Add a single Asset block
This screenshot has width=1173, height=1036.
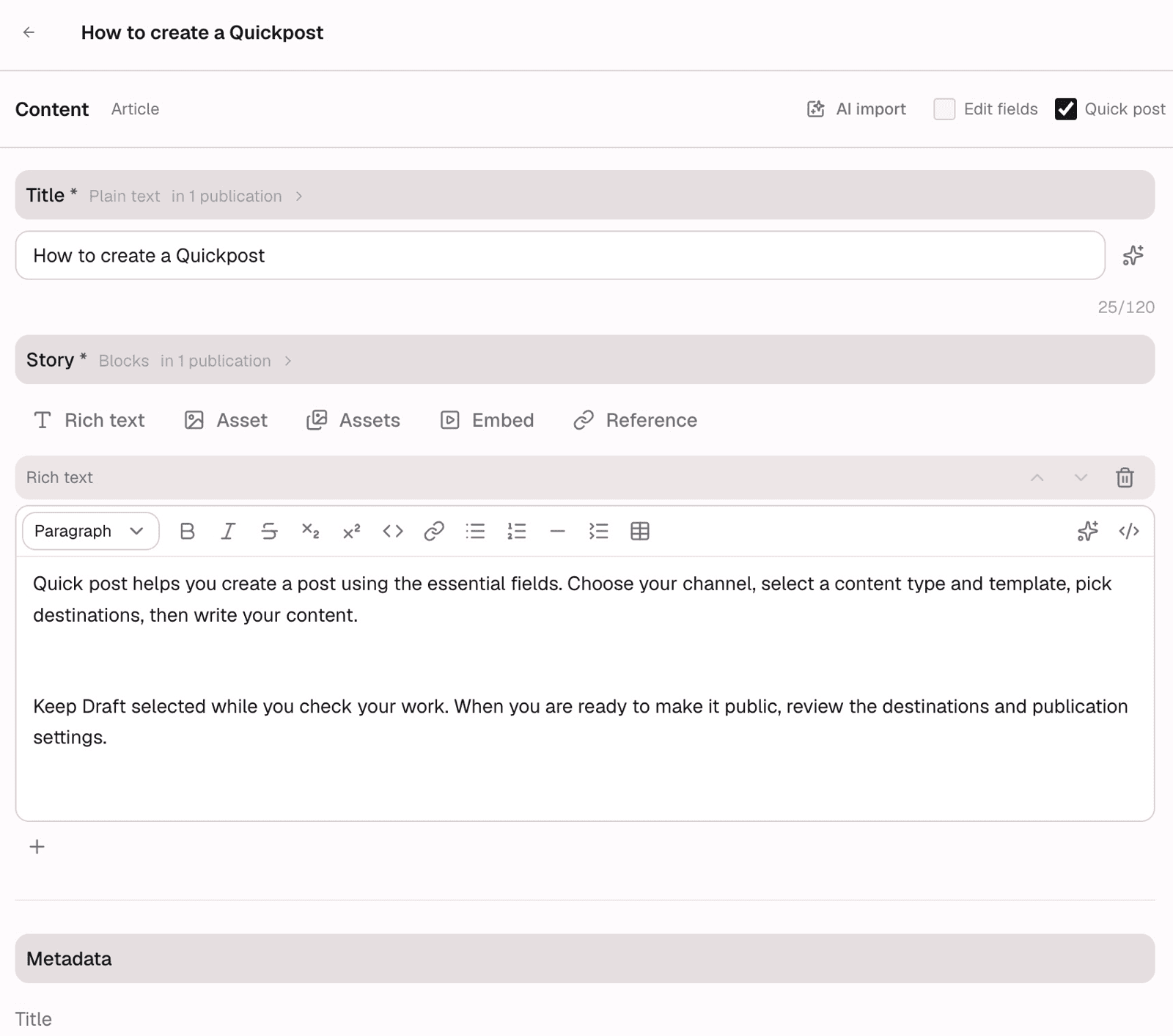(x=226, y=420)
